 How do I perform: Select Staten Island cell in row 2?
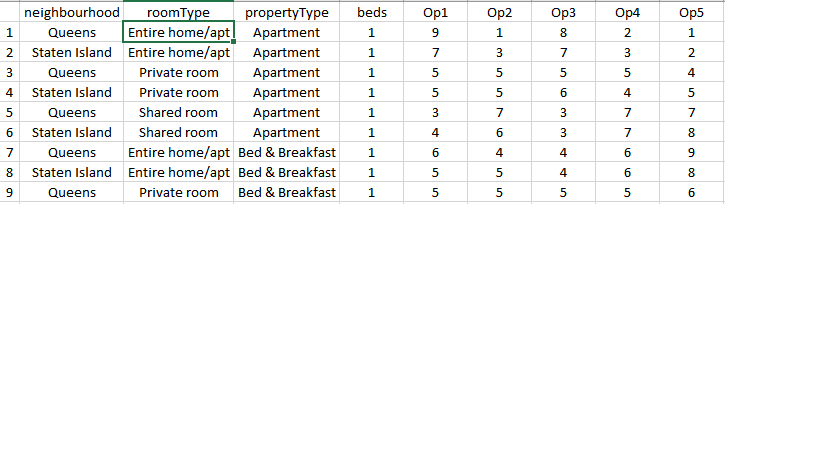point(72,53)
